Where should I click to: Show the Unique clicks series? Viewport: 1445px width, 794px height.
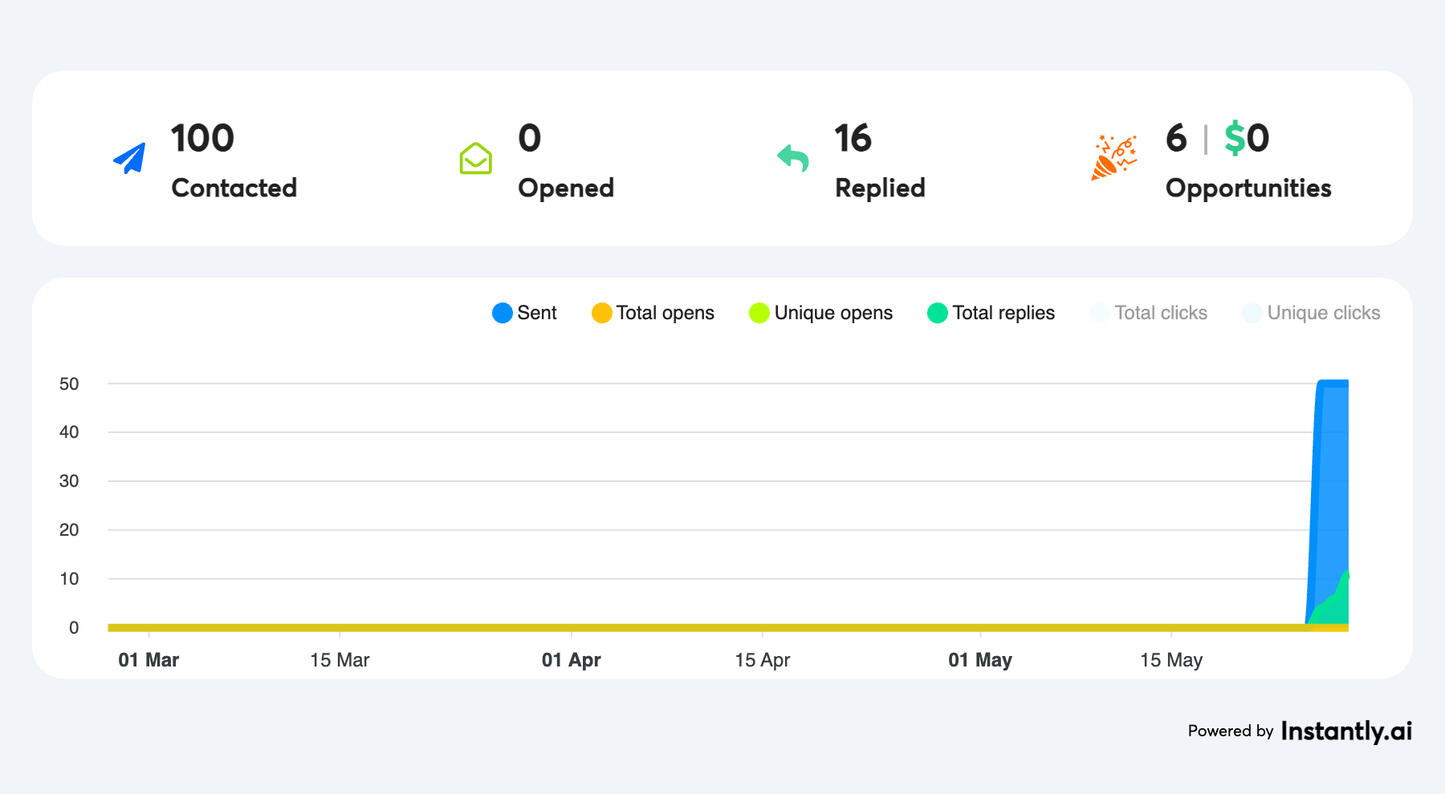coord(1323,313)
